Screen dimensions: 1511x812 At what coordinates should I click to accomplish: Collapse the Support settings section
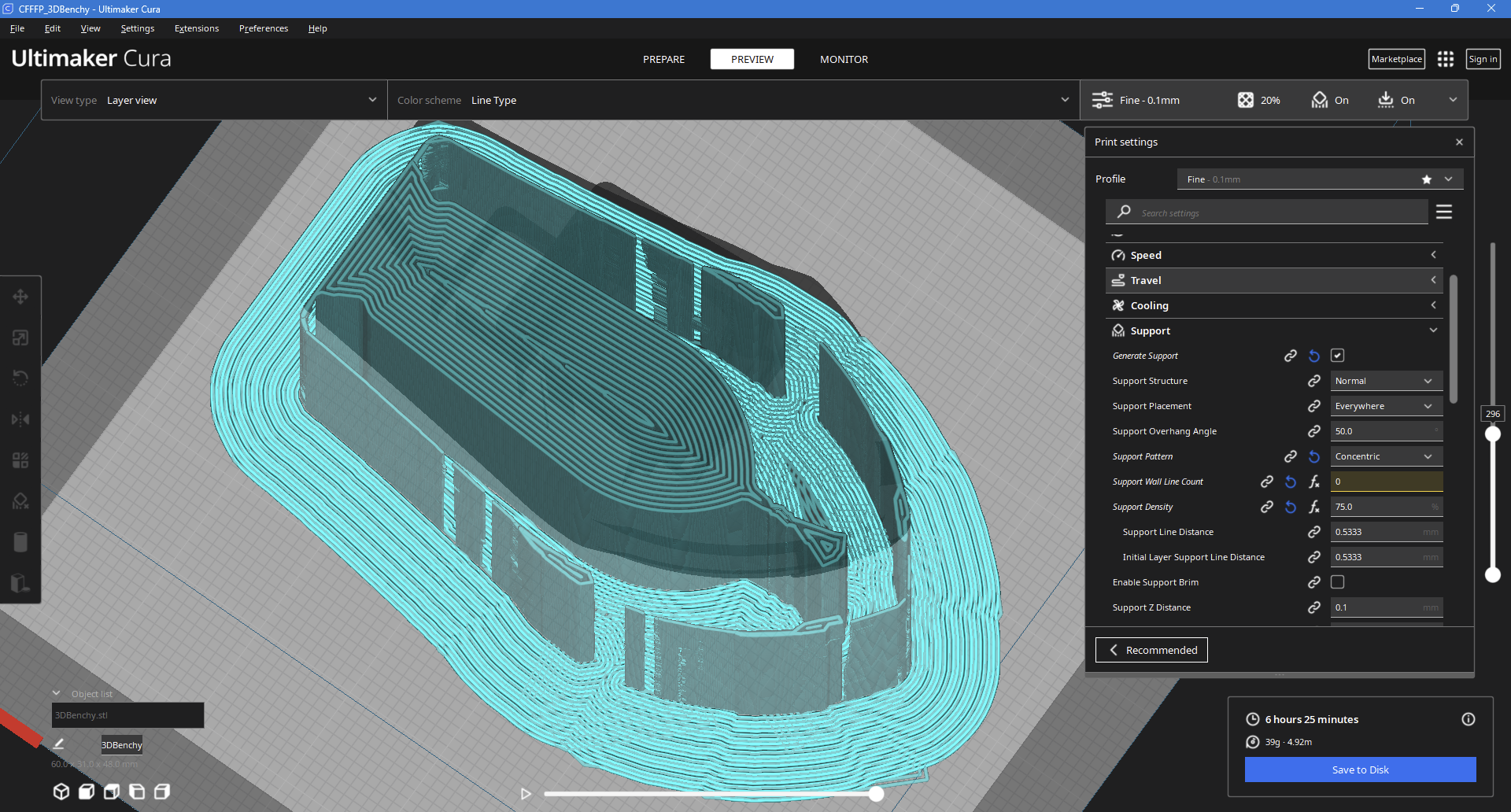coord(1434,330)
